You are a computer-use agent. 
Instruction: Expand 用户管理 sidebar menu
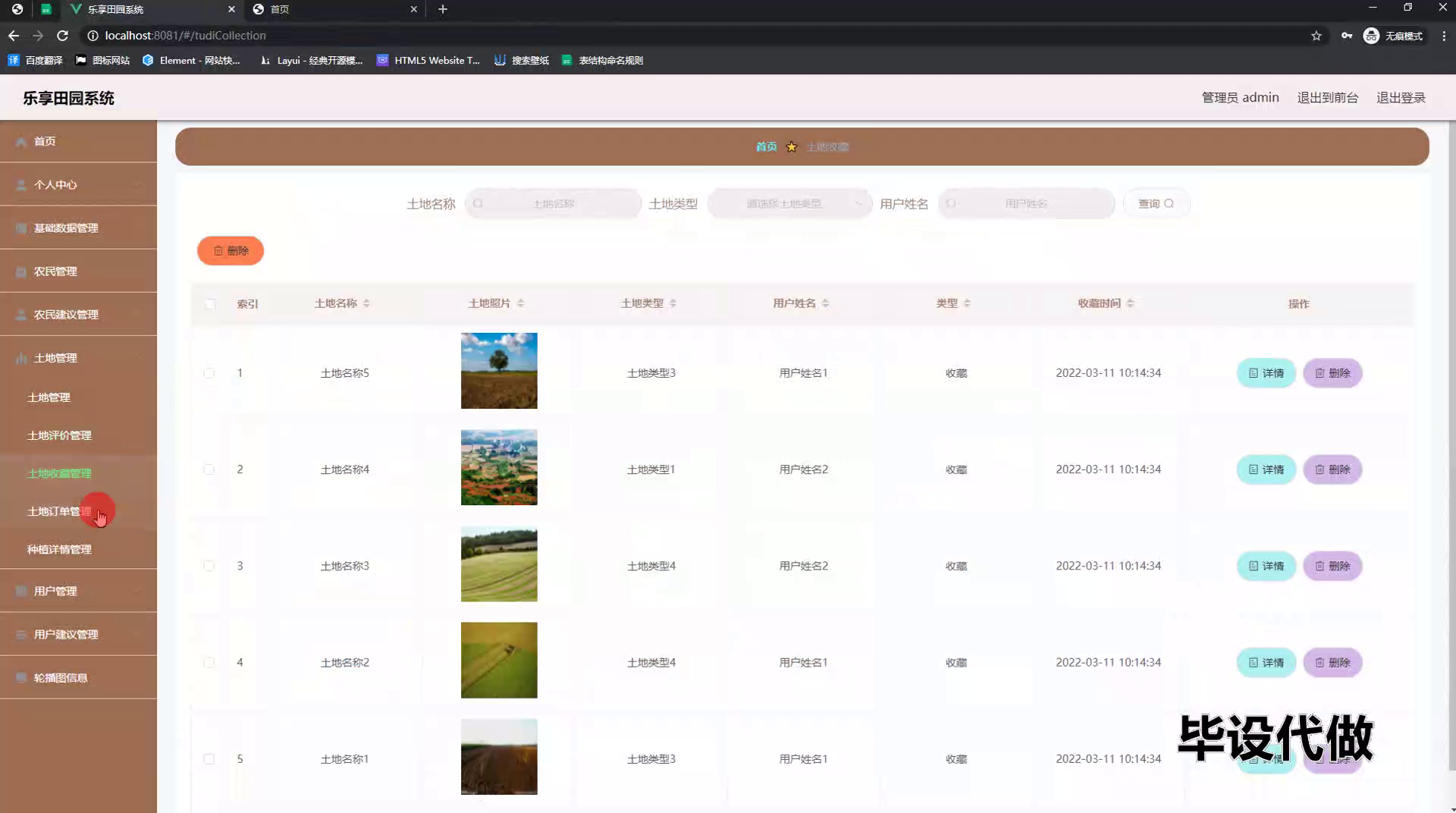pos(79,591)
